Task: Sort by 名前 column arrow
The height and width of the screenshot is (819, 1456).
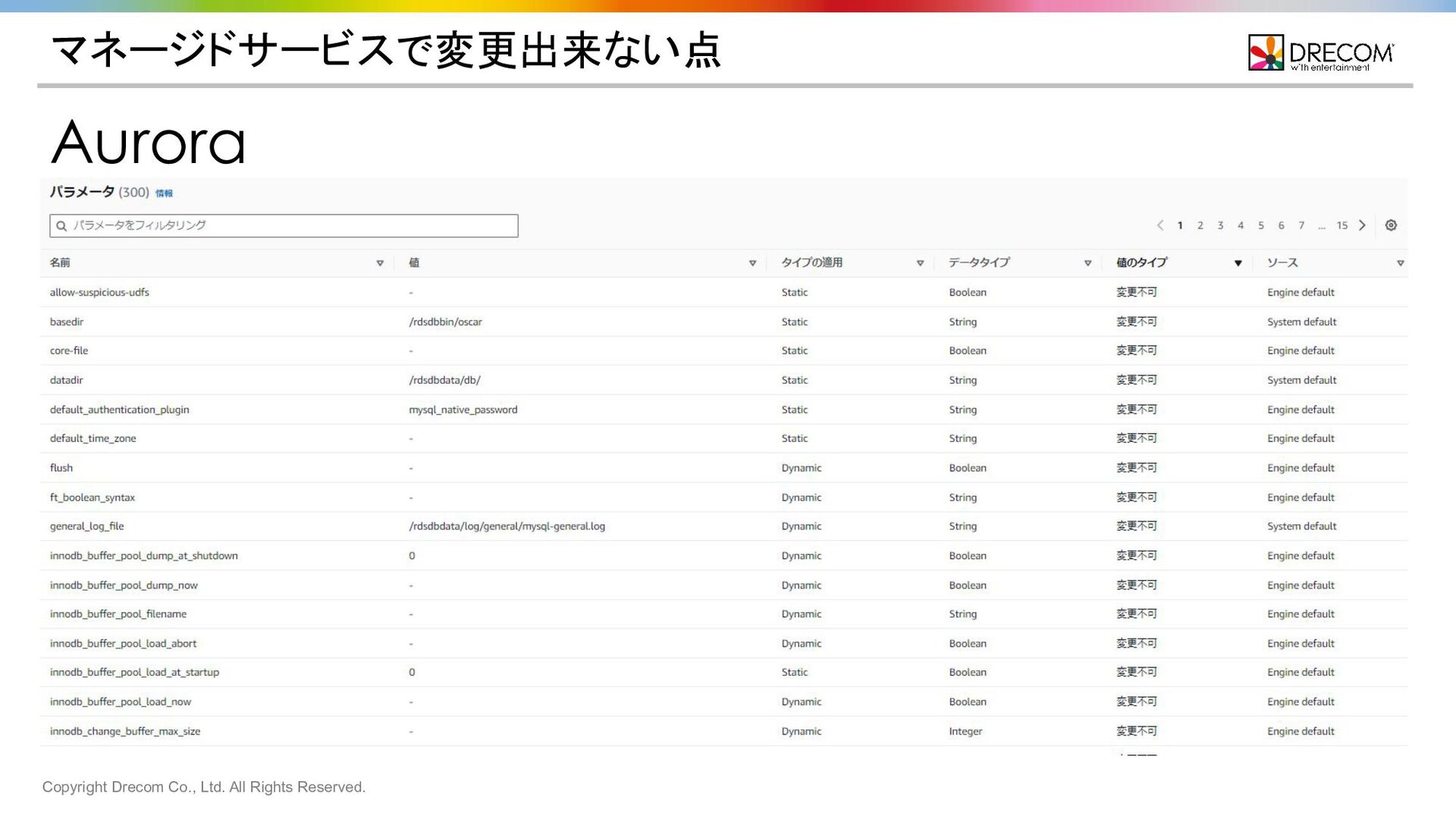Action: point(380,263)
